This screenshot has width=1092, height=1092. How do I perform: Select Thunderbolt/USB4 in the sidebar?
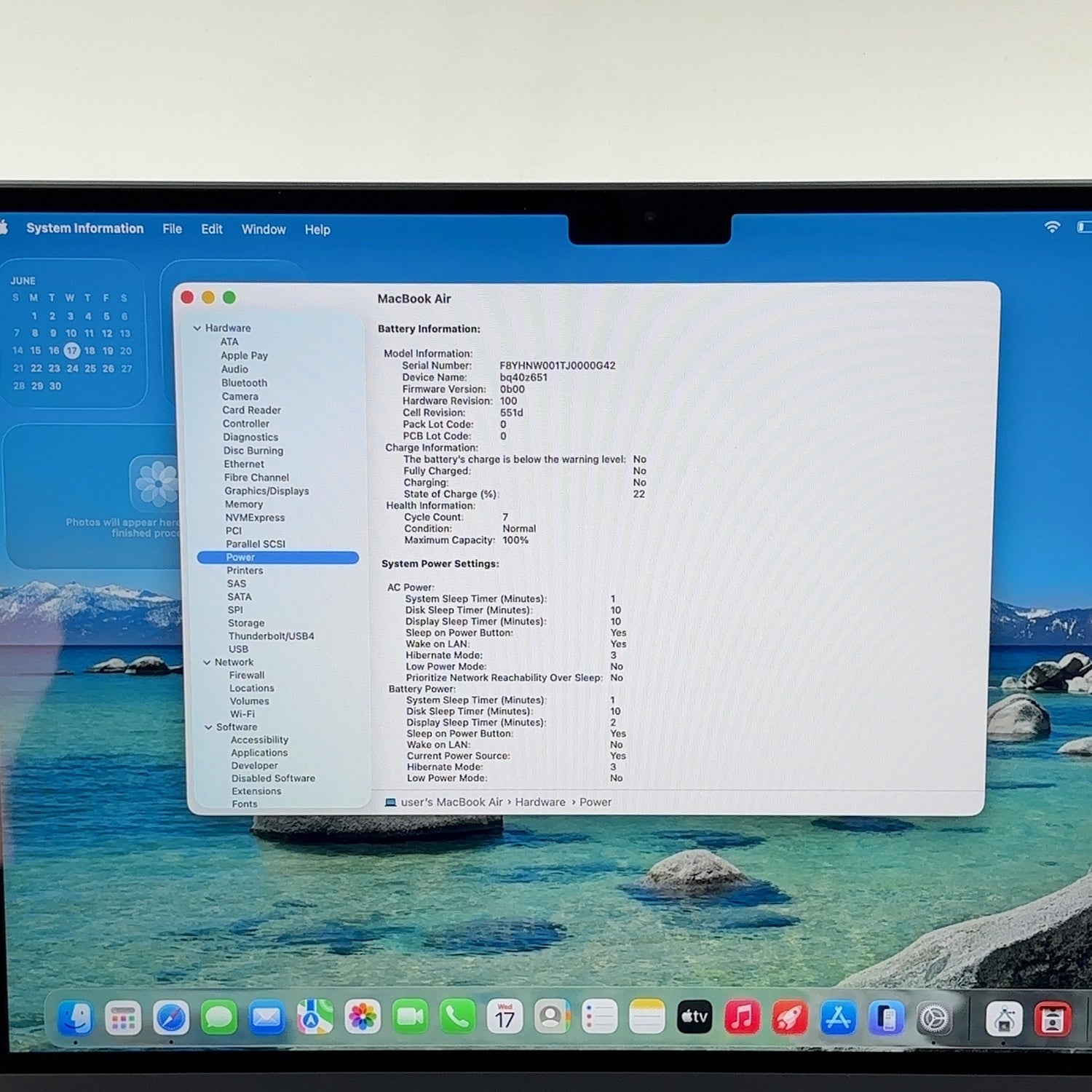click(x=272, y=636)
